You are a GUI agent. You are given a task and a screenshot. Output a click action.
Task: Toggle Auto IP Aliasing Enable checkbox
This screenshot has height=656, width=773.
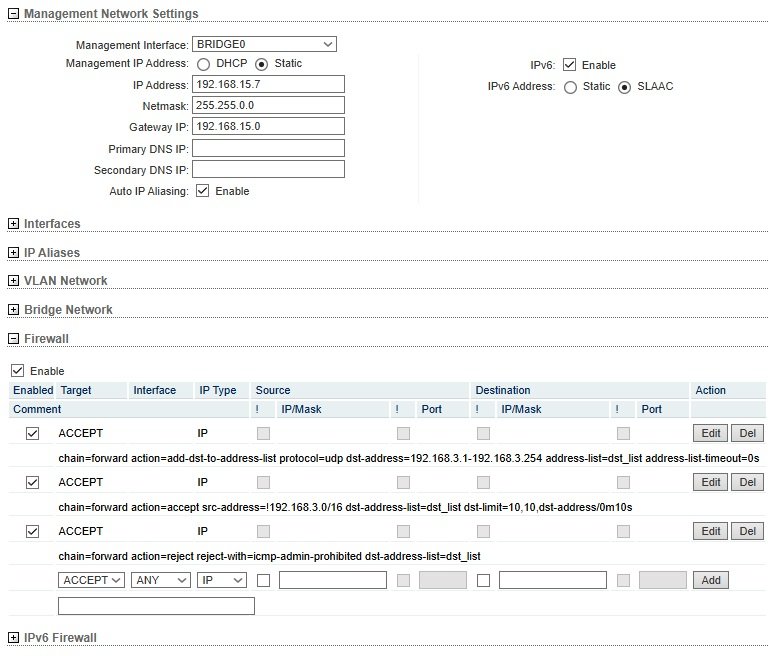(203, 191)
